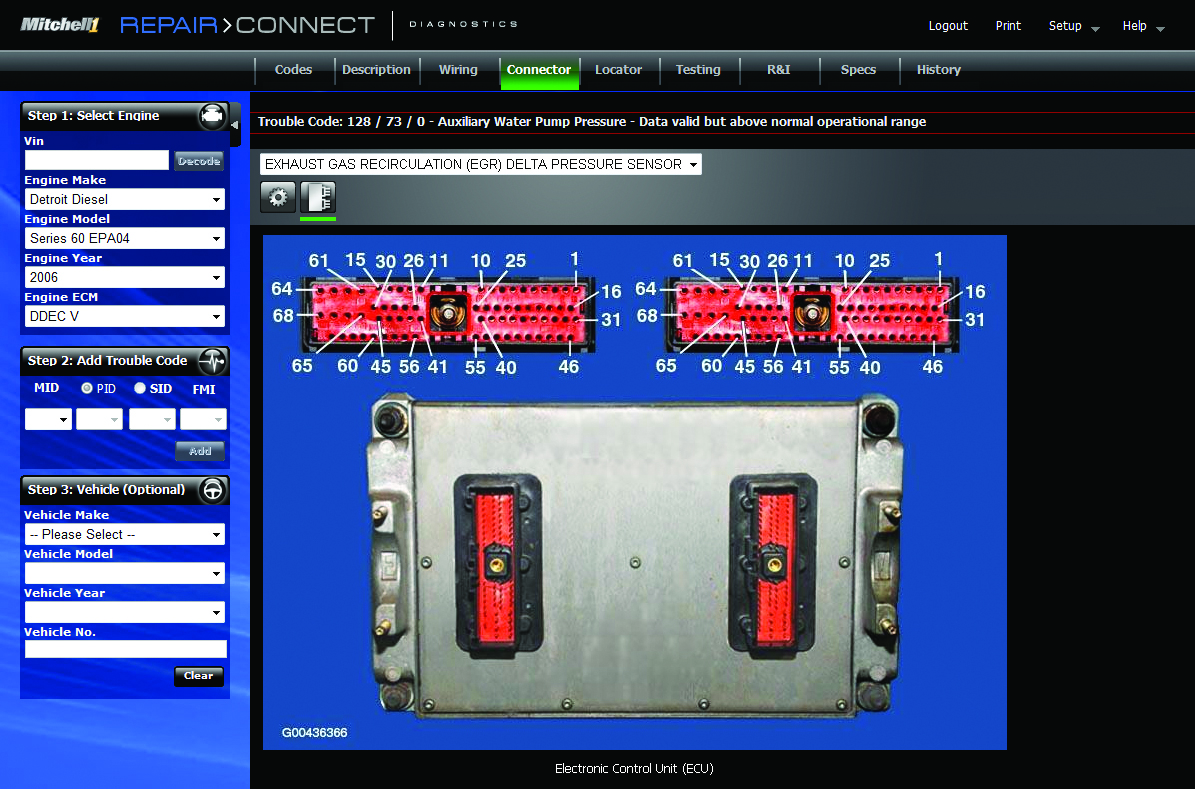Screen dimensions: 1195x789
Task: Open the EGR Delta Pressure Sensor dropdown
Action: 693,163
